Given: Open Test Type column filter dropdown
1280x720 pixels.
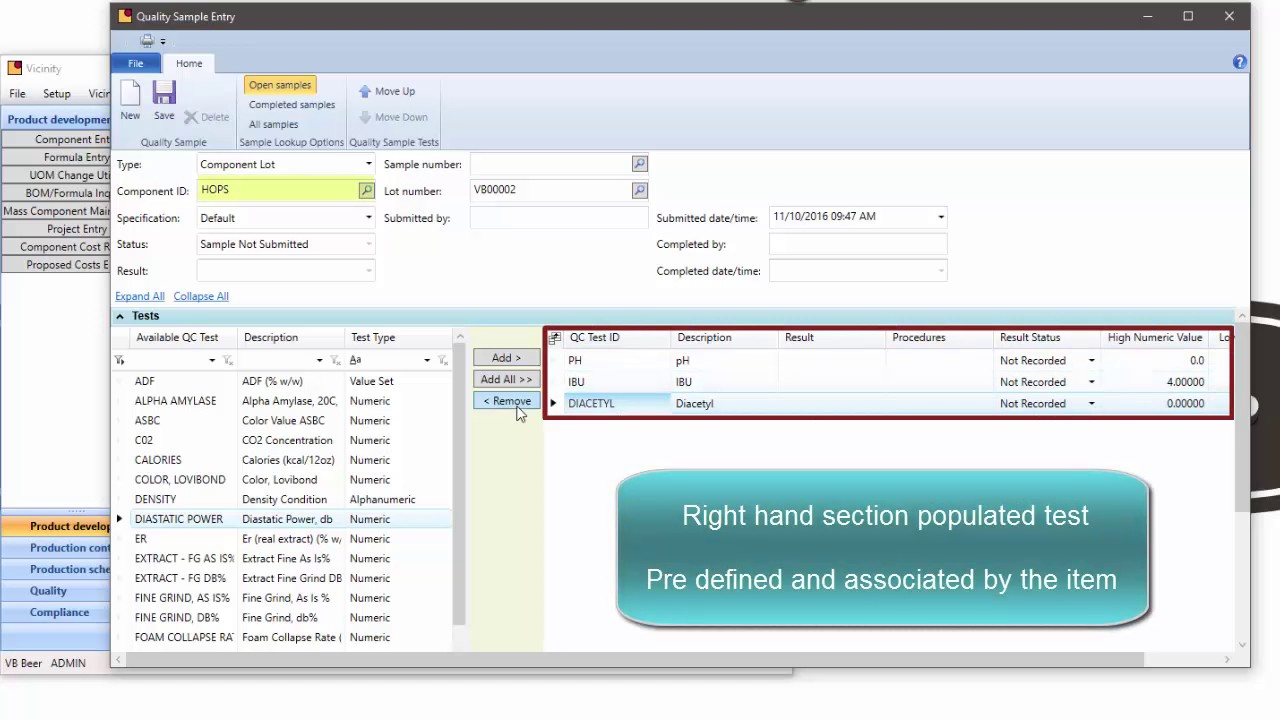Looking at the screenshot, I should pos(426,360).
